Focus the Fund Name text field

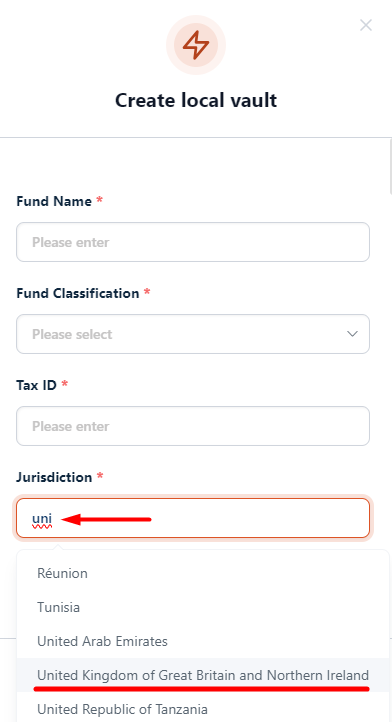(193, 242)
